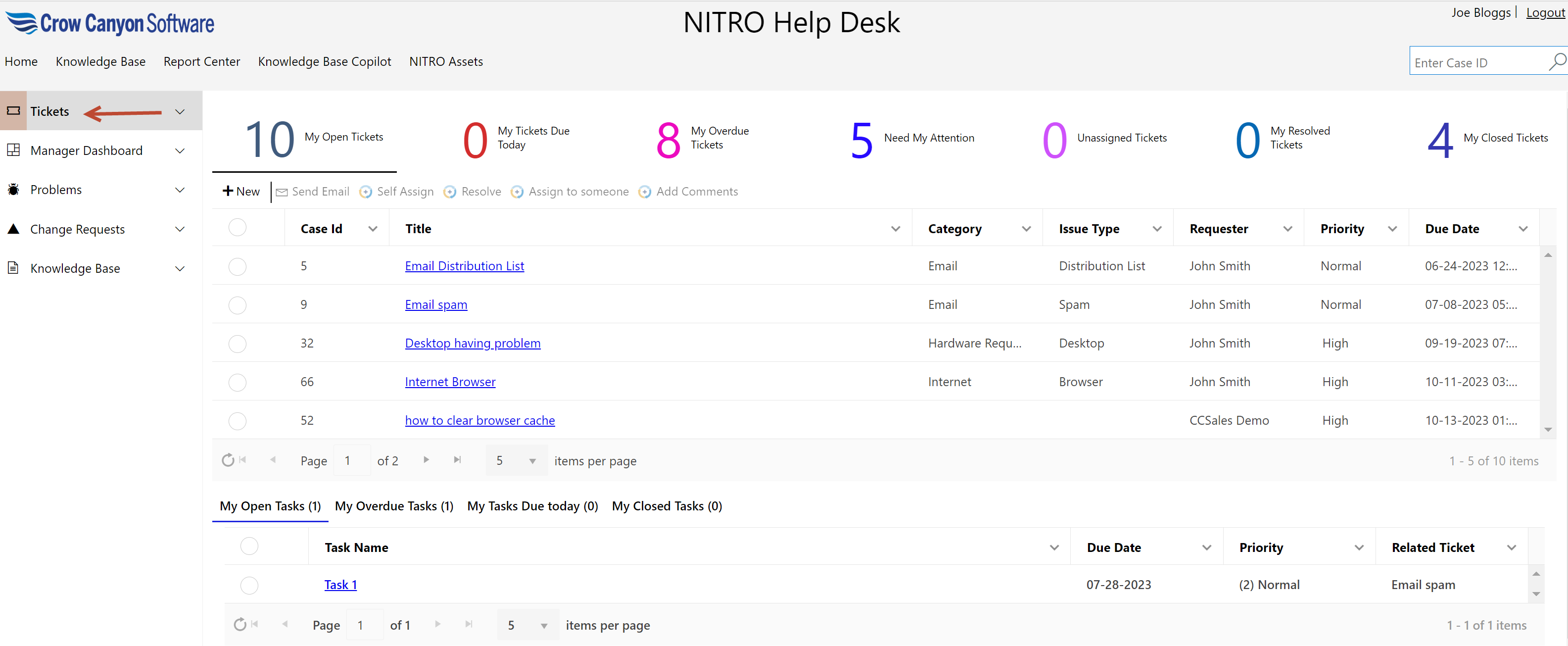Click the Send Email envelope icon
The image size is (1568, 646).
[x=282, y=192]
